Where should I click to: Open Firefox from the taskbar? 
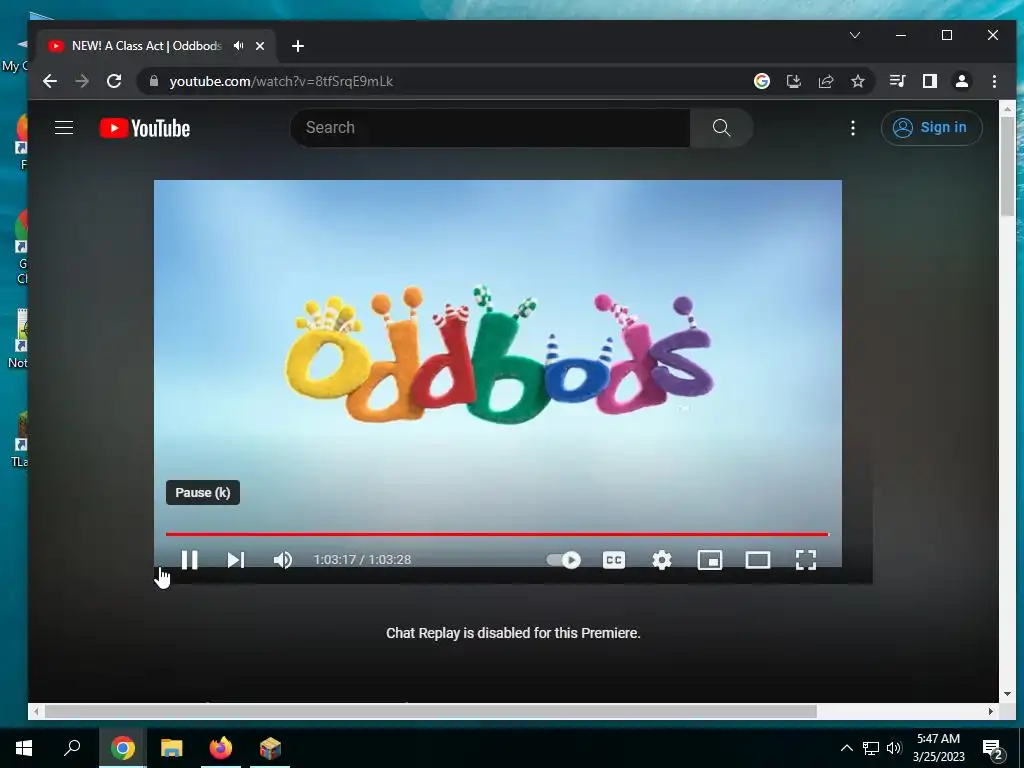[x=221, y=748]
